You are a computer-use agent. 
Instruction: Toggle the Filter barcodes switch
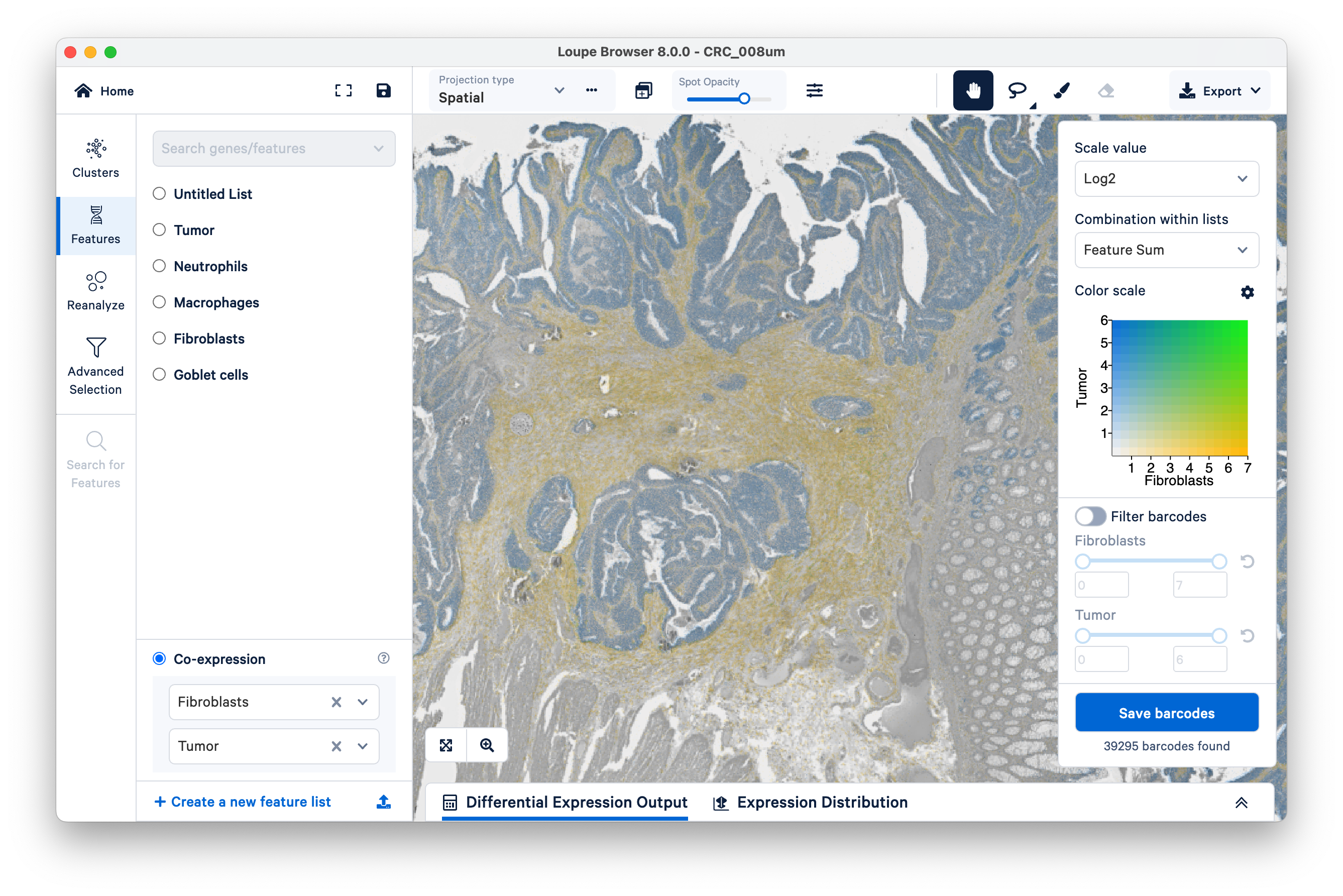coord(1090,516)
